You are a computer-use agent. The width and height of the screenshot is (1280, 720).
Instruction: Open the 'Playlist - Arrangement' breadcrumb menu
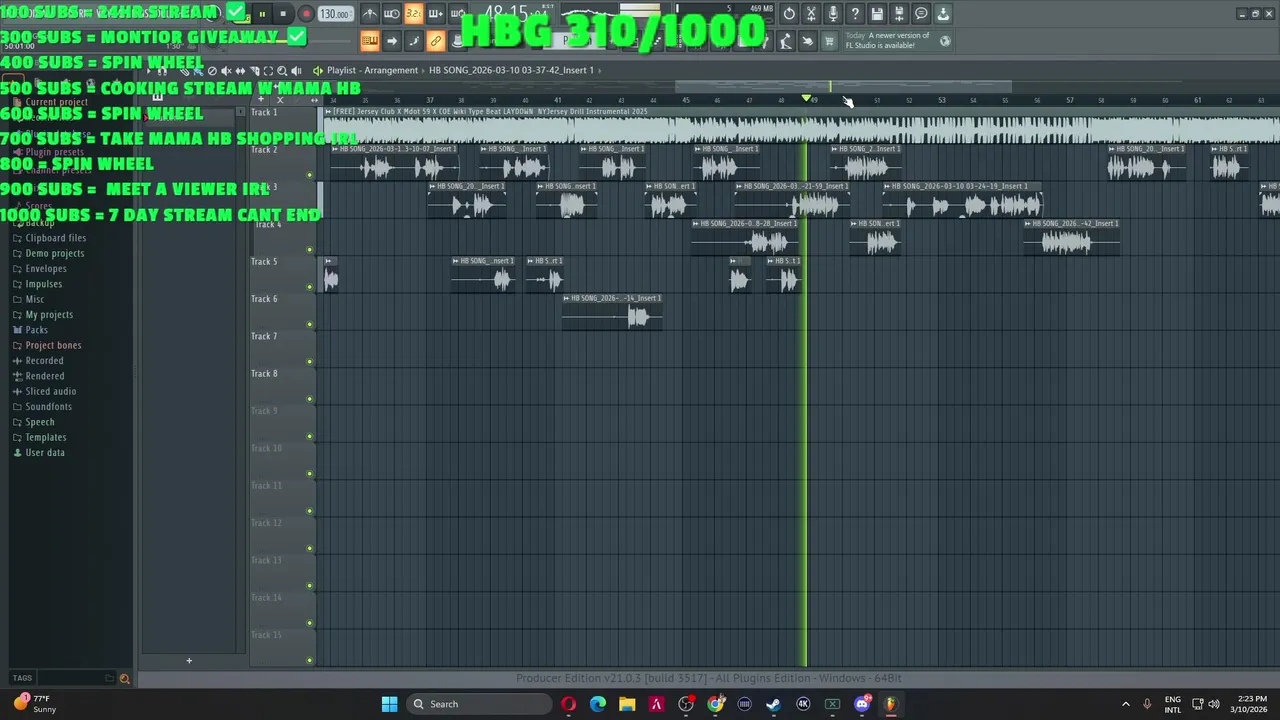372,71
